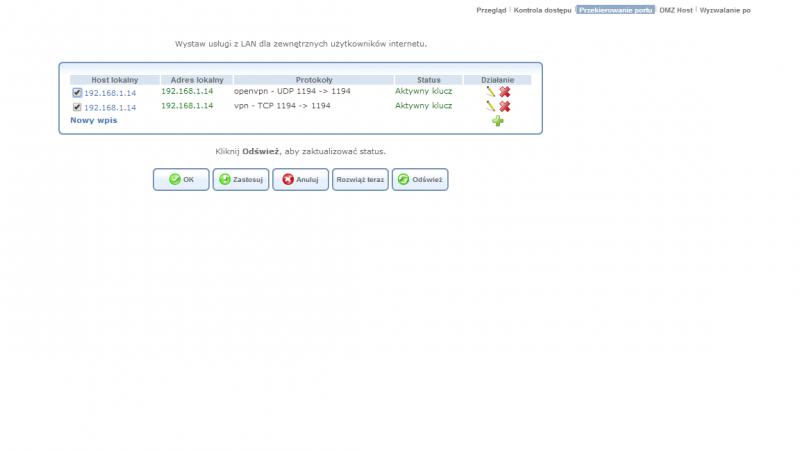Uncheck the vpn TCP rule checkbox
This screenshot has height=450, width=800.
pyautogui.click(x=77, y=107)
